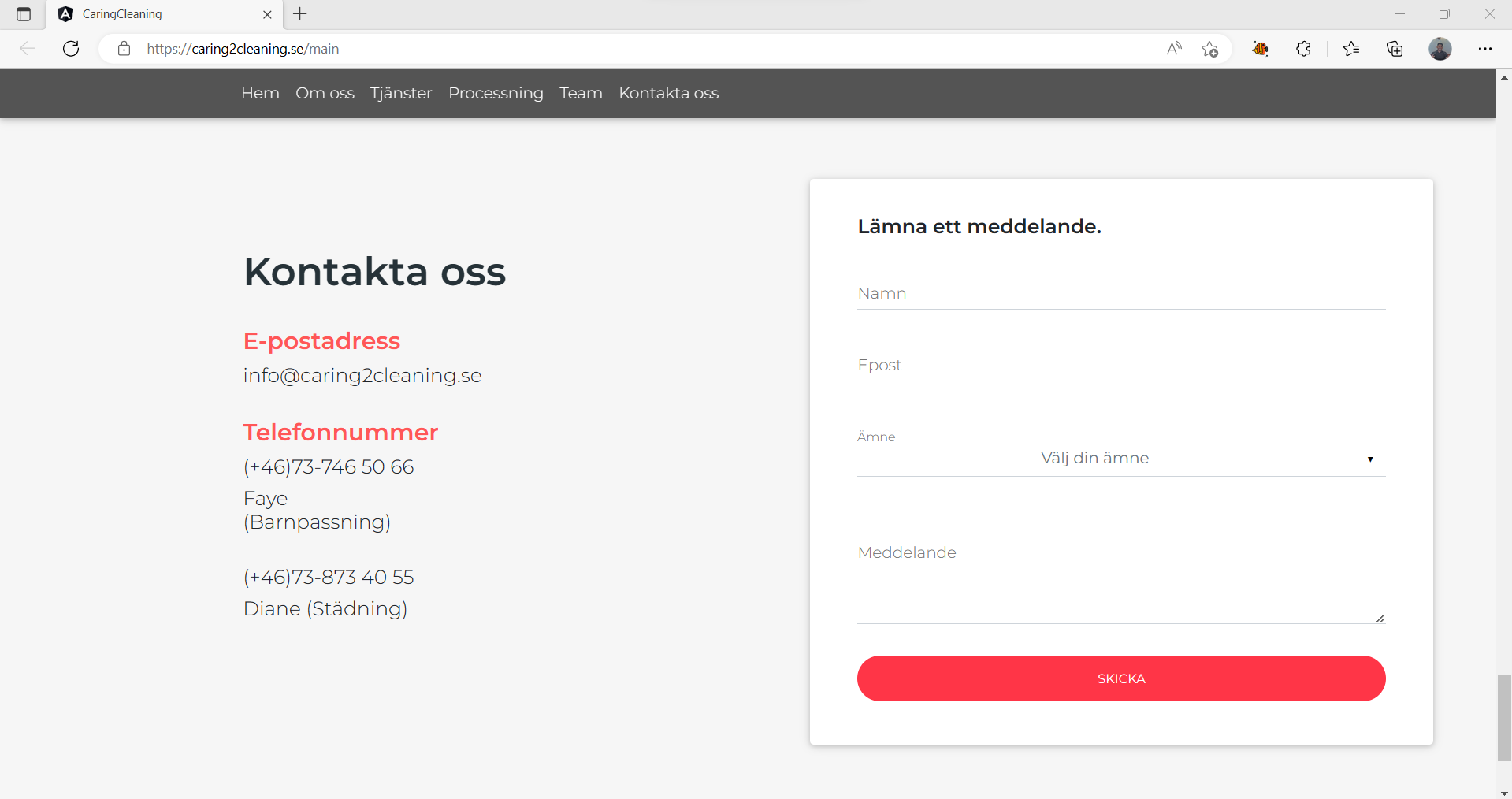Screen dimensions: 1512x799
Task: Open Settings and more ellipsis menu
Action: (x=1484, y=49)
